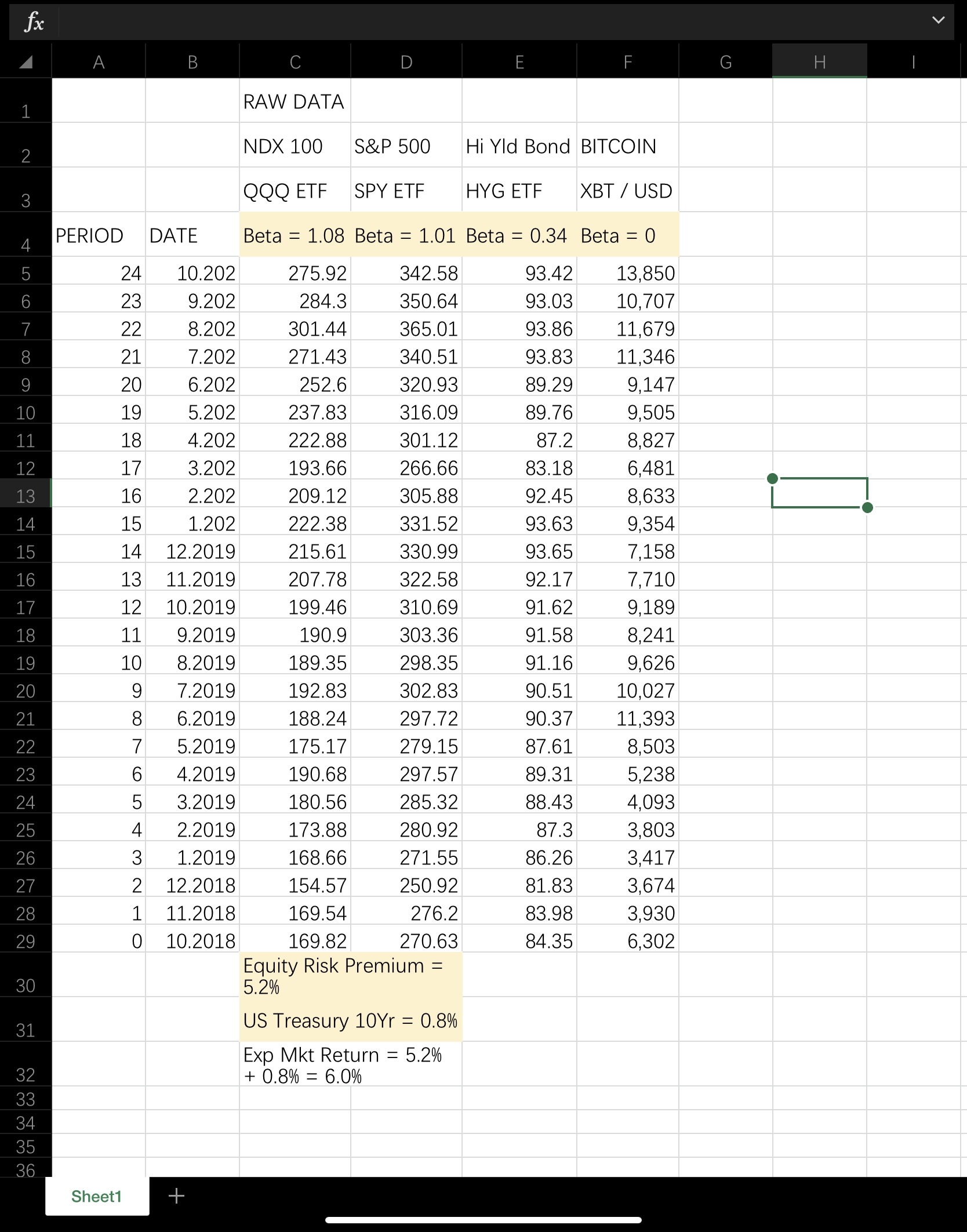Add a new sheet with the plus button
The height and width of the screenshot is (1232, 967).
(x=177, y=1196)
